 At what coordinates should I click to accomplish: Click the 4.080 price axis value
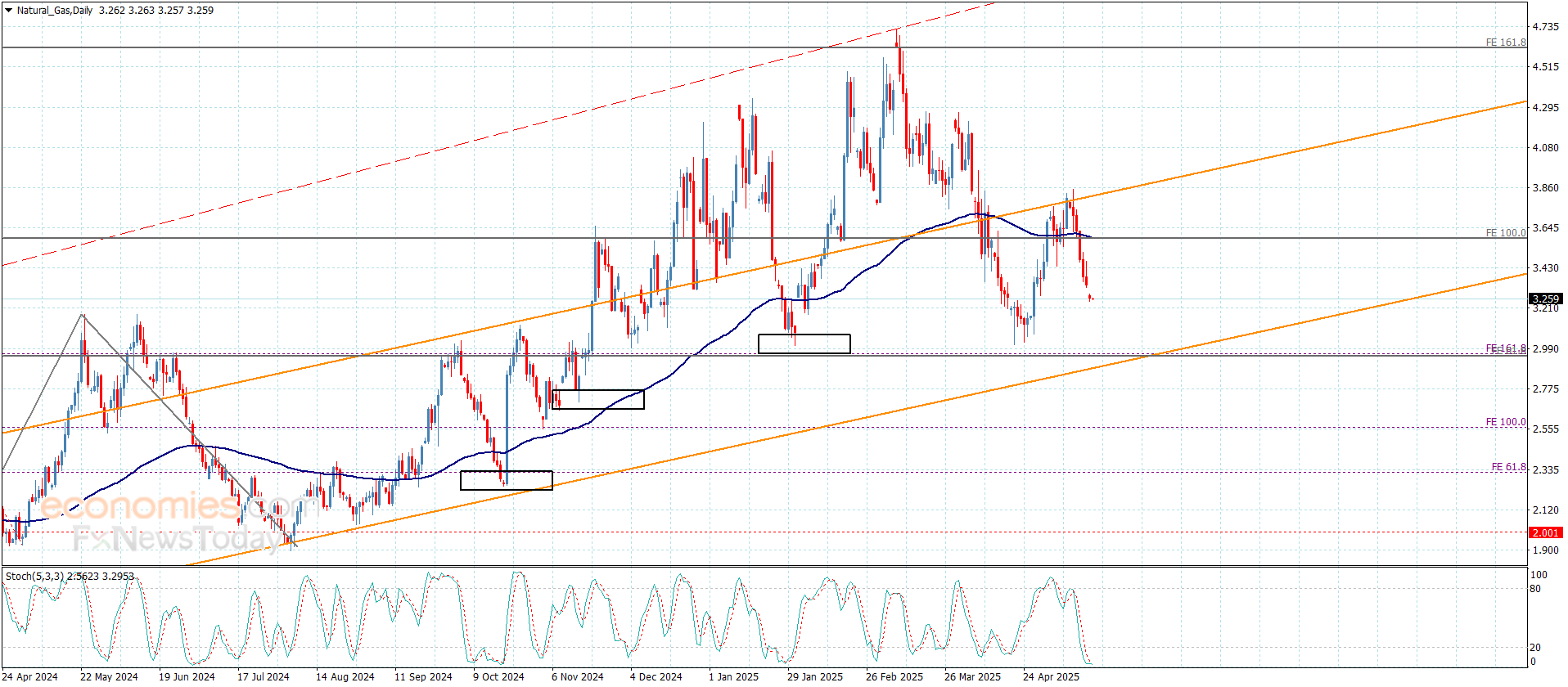[x=1545, y=148]
